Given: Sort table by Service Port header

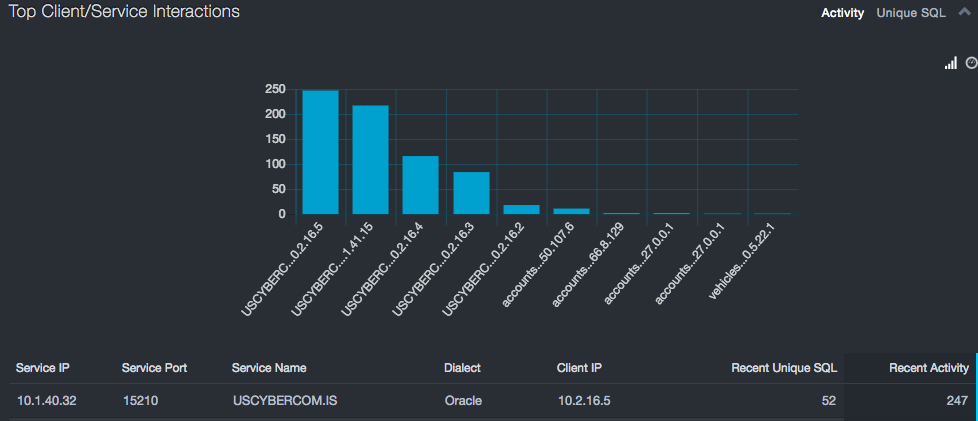Looking at the screenshot, I should (154, 368).
